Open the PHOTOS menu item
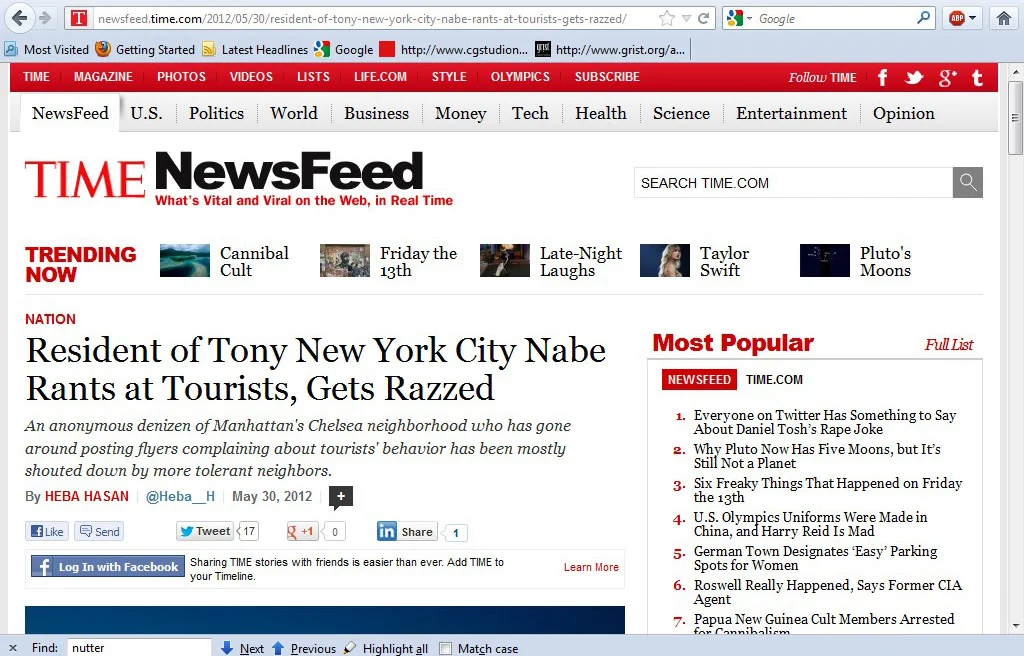This screenshot has width=1024, height=656. (x=181, y=77)
